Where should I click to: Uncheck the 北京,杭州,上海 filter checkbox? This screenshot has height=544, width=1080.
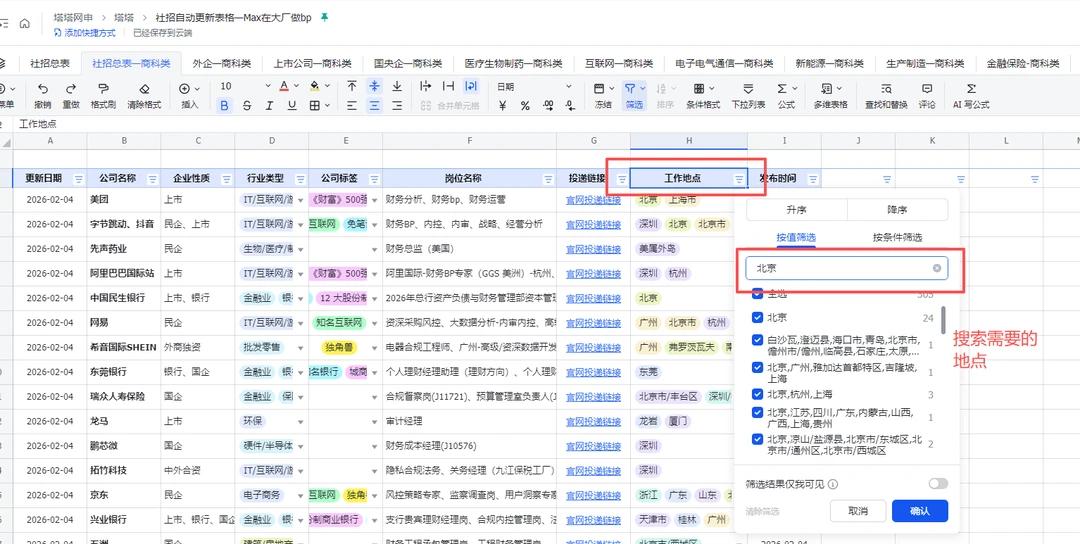(x=758, y=395)
